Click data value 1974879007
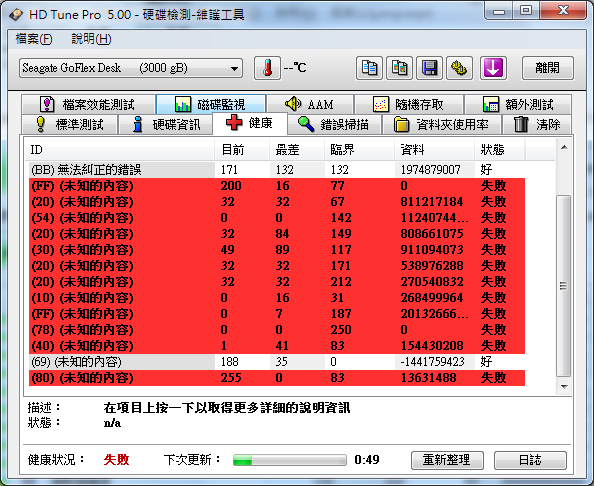Viewport: 594px width, 486px height. (x=430, y=169)
